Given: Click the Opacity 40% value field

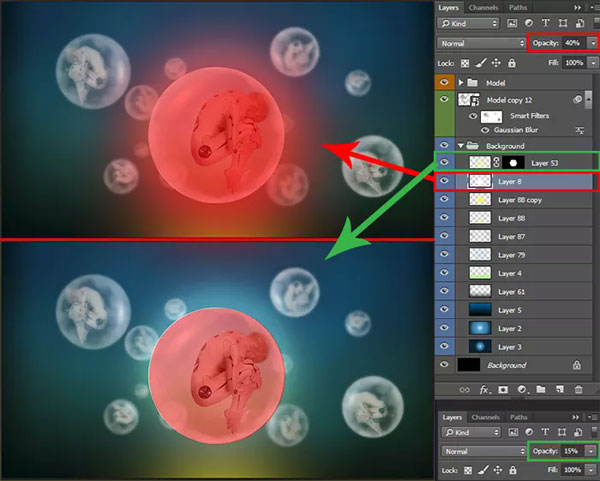Looking at the screenshot, I should click(x=574, y=43).
